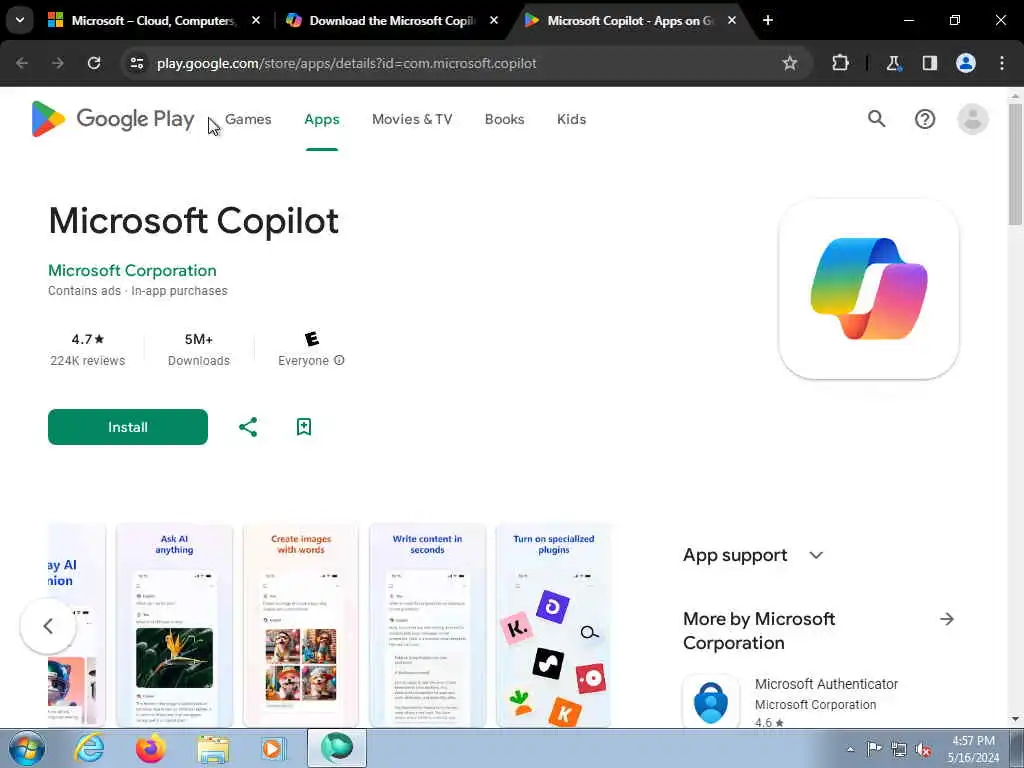Go back in browser history
This screenshot has height=768, width=1024.
pos(22,63)
